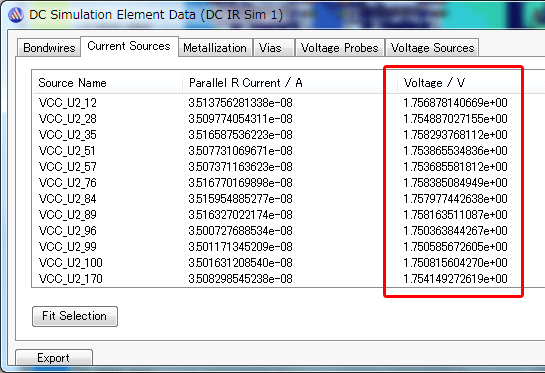The height and width of the screenshot is (373, 545).
Task: Click current value 3.509774054311e-08
Action: click(x=241, y=119)
